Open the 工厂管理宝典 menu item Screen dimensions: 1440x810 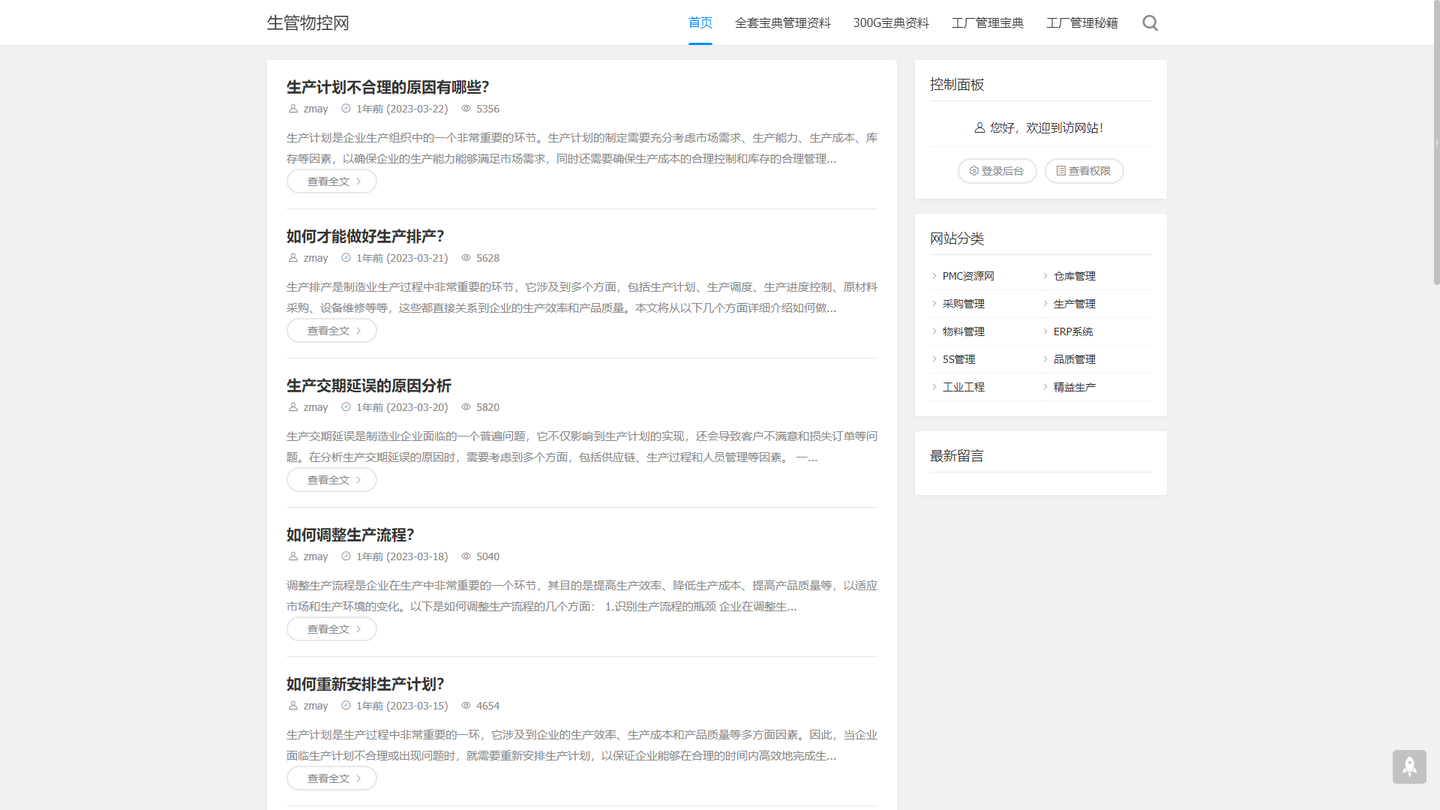pyautogui.click(x=988, y=23)
